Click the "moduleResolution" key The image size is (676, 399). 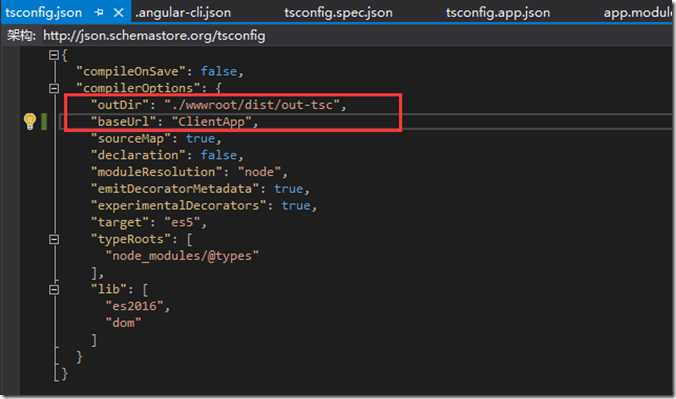pos(156,172)
